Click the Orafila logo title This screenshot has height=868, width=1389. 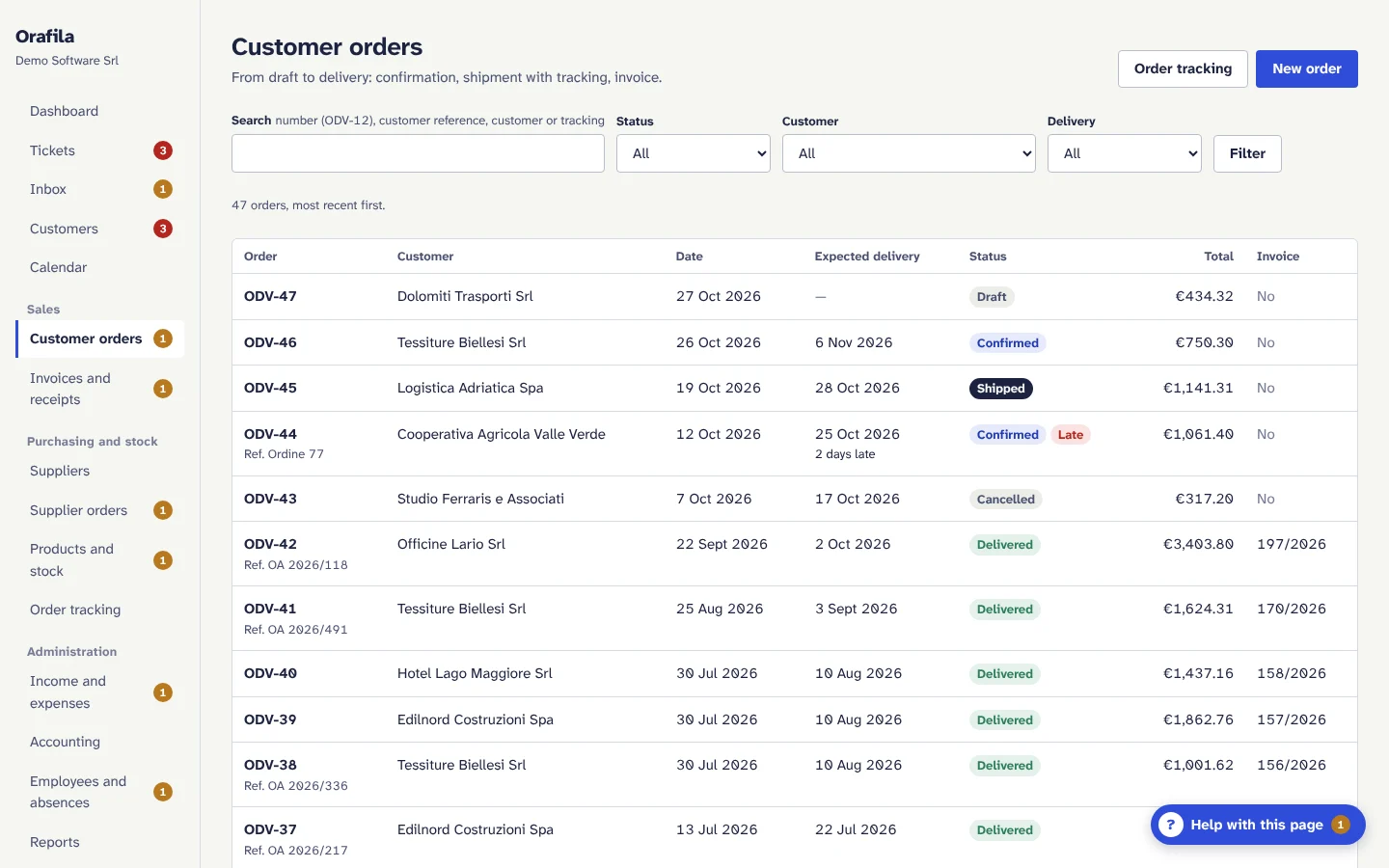pos(44,36)
